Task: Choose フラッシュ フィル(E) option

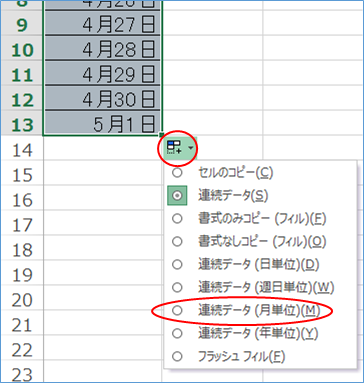Action: click(228, 356)
